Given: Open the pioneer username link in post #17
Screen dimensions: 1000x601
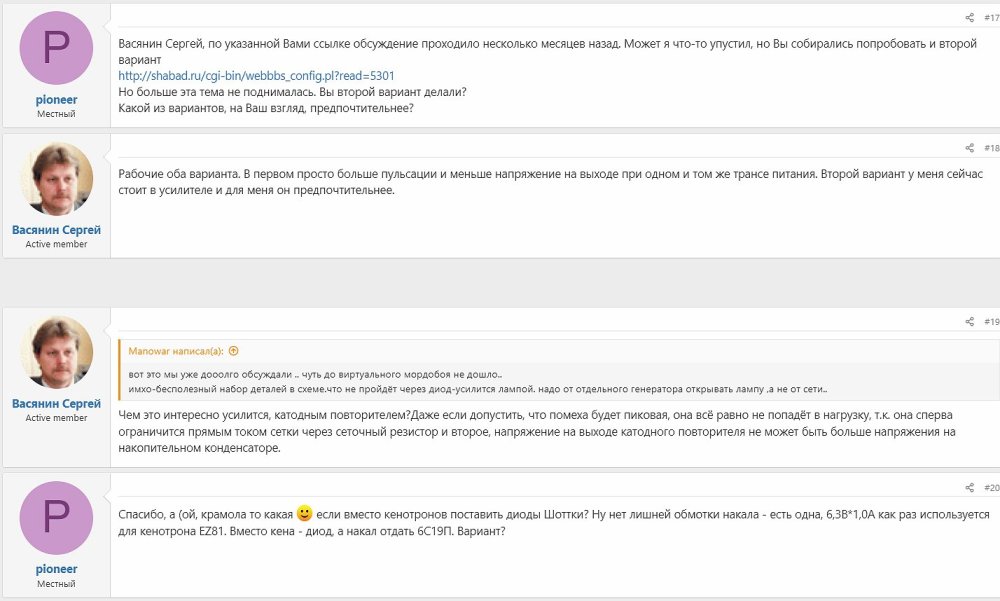Looking at the screenshot, I should coord(56,100).
